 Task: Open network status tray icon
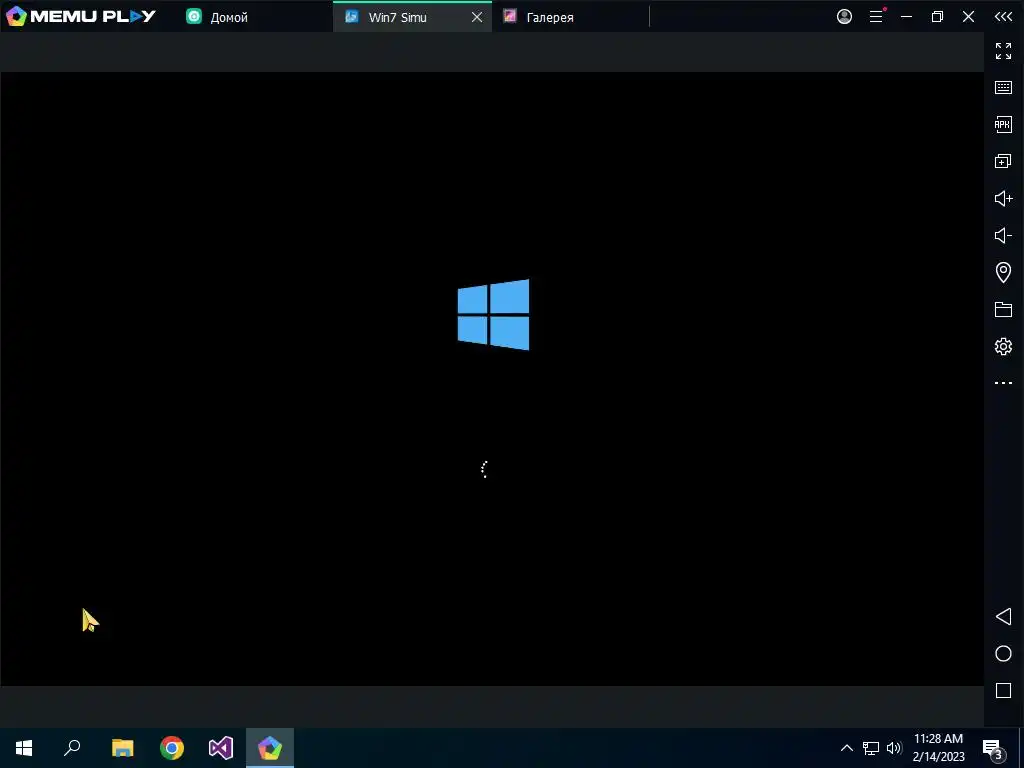click(x=871, y=748)
